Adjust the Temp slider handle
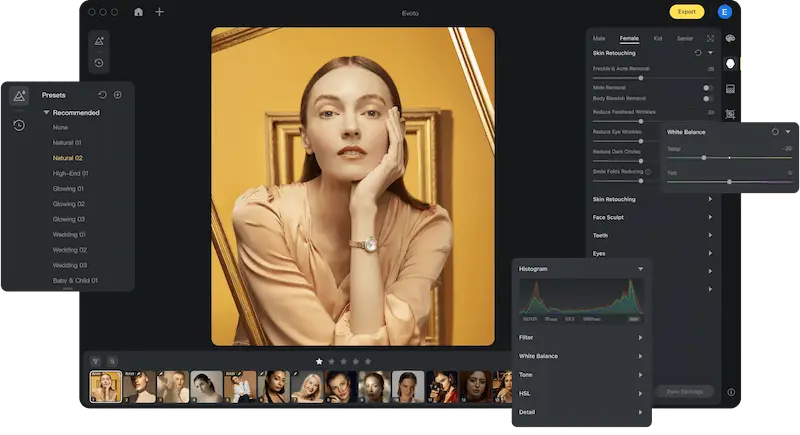This screenshot has width=800, height=435. tap(704, 158)
